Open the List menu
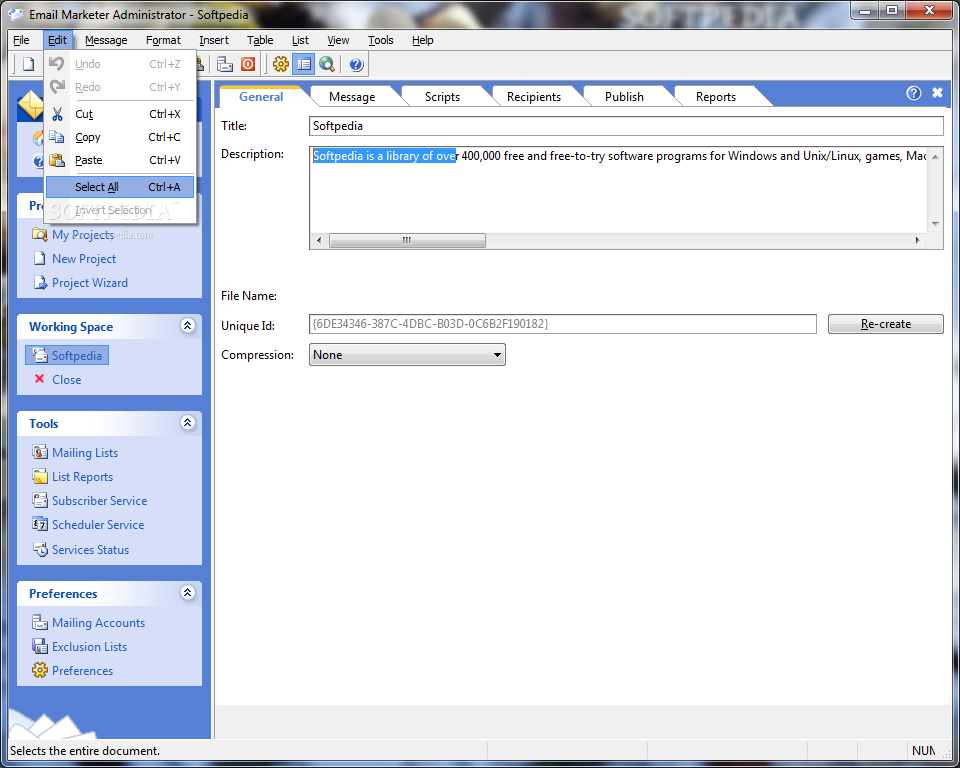 coord(300,40)
